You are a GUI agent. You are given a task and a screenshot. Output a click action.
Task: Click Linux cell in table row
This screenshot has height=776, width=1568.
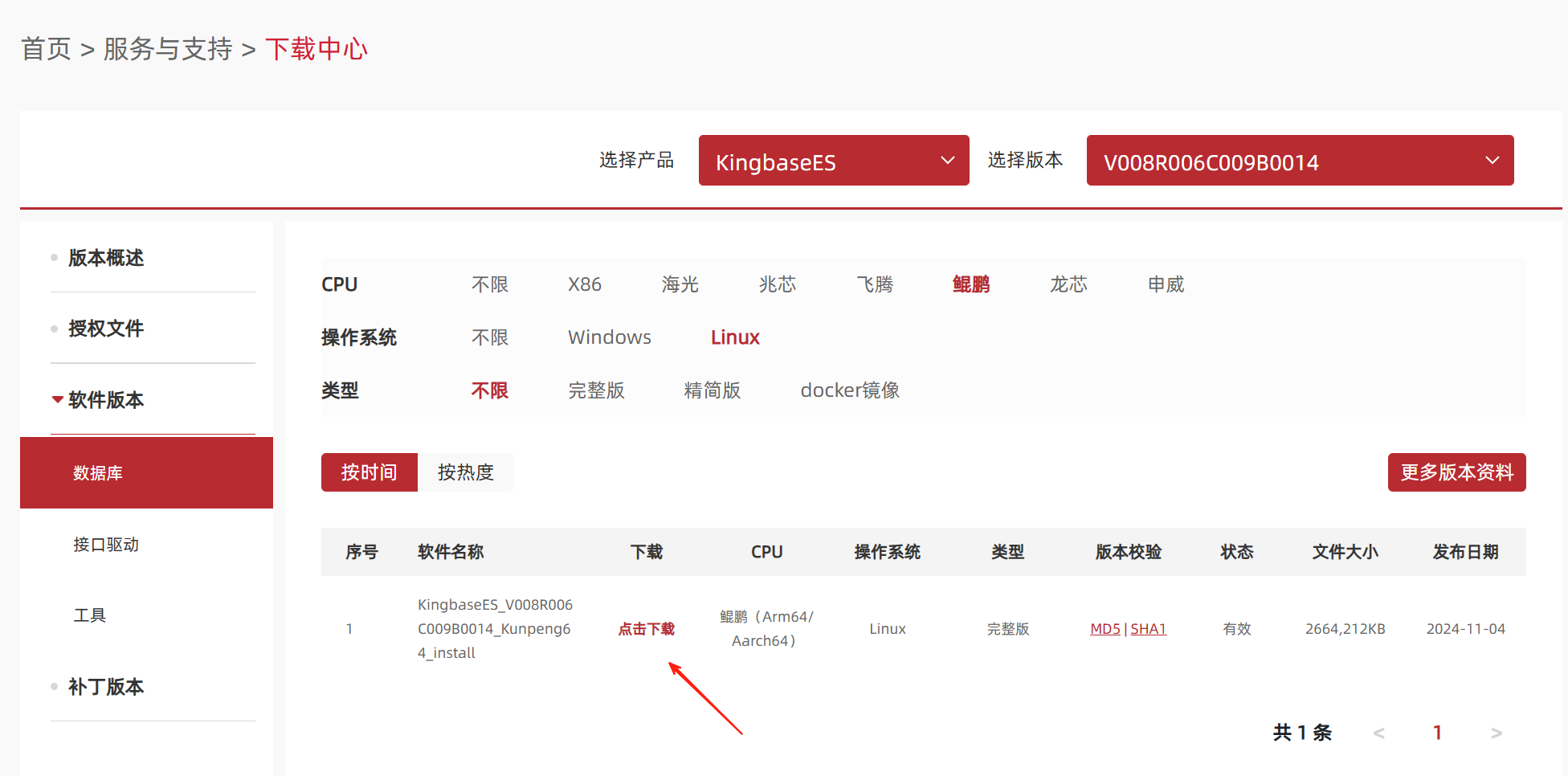(x=888, y=629)
